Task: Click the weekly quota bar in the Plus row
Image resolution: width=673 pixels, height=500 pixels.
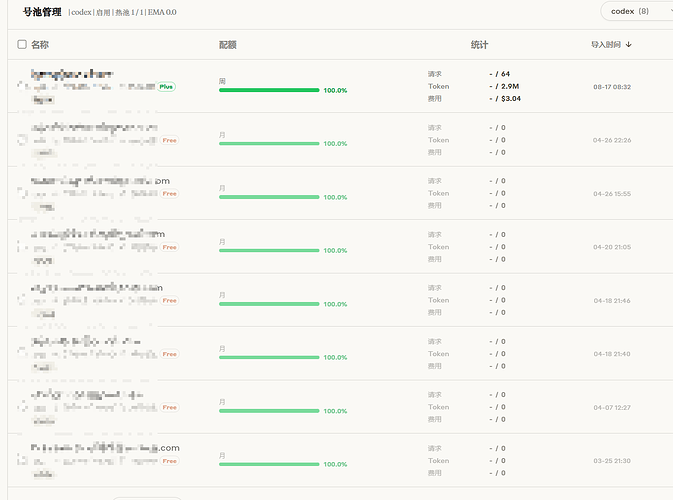Action: [x=269, y=90]
